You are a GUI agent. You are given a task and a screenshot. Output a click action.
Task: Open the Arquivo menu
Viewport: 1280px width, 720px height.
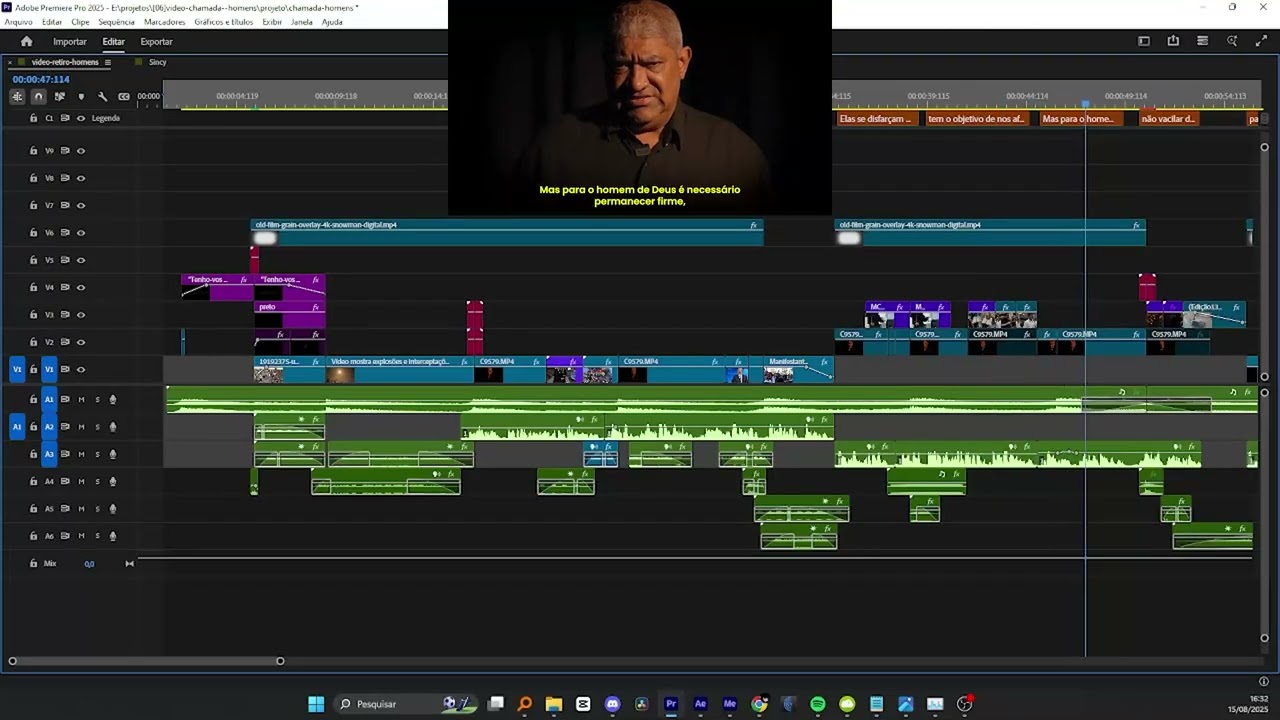click(x=18, y=22)
